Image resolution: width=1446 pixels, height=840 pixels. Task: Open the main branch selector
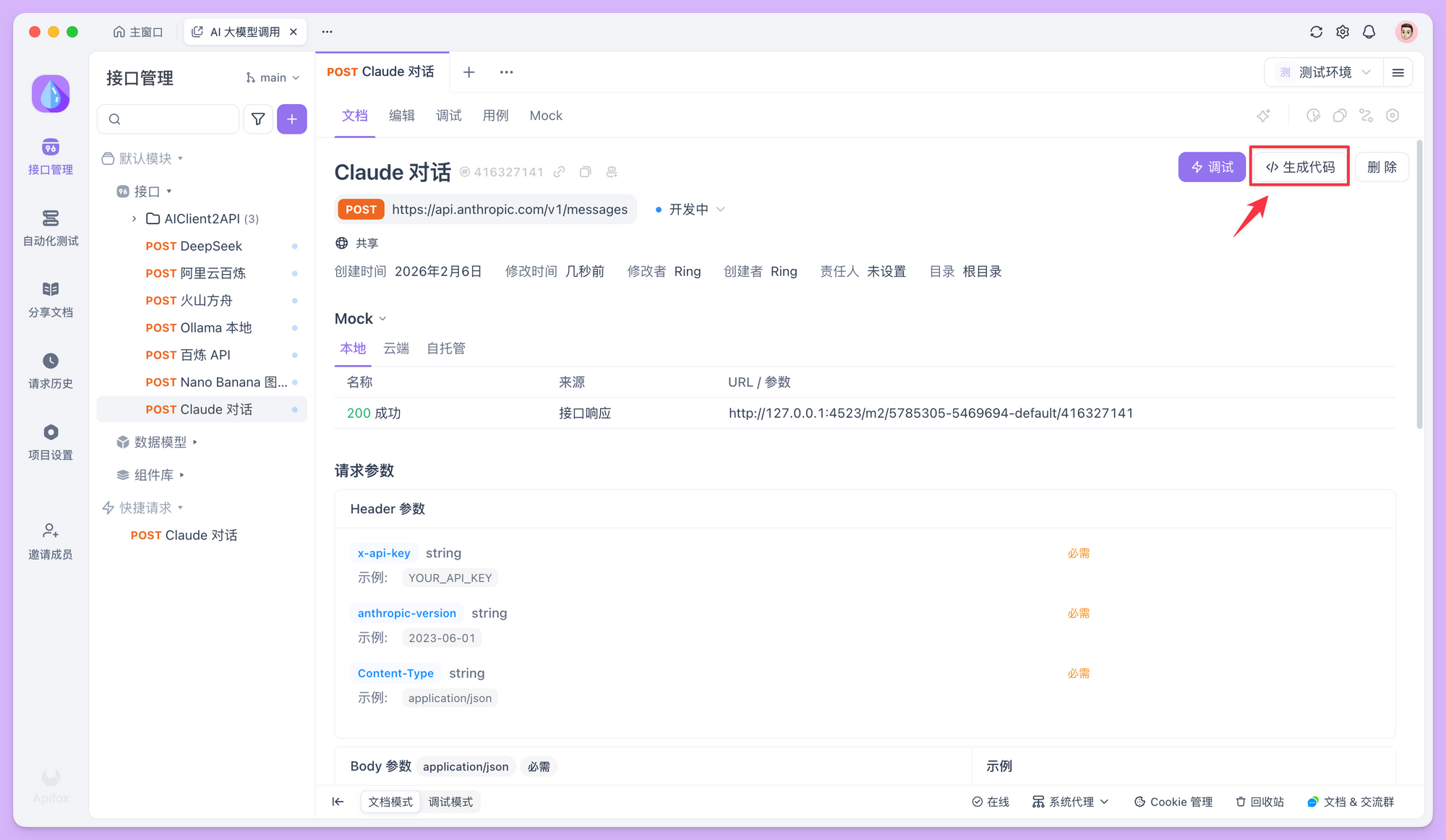(273, 78)
